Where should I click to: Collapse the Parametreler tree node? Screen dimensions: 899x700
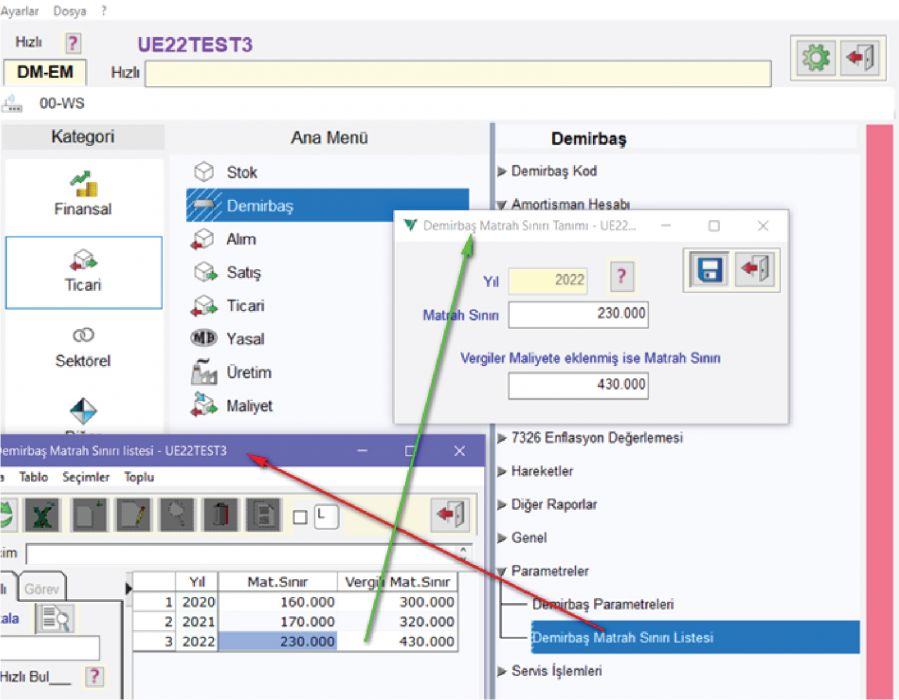502,572
